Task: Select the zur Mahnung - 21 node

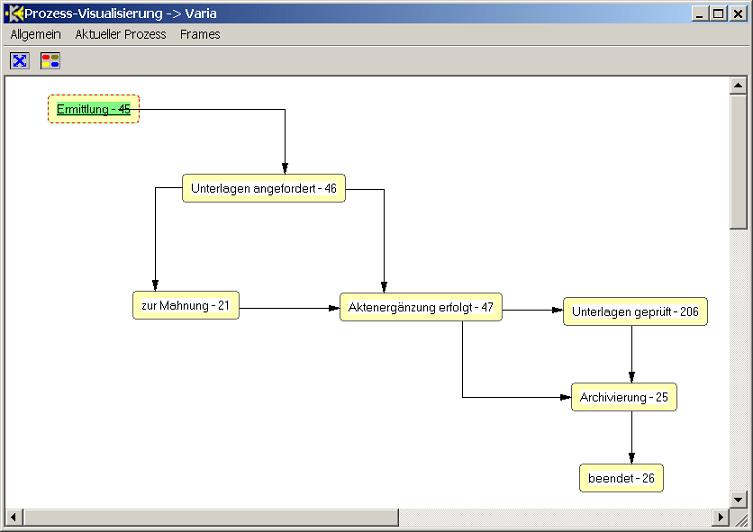Action: 186,305
